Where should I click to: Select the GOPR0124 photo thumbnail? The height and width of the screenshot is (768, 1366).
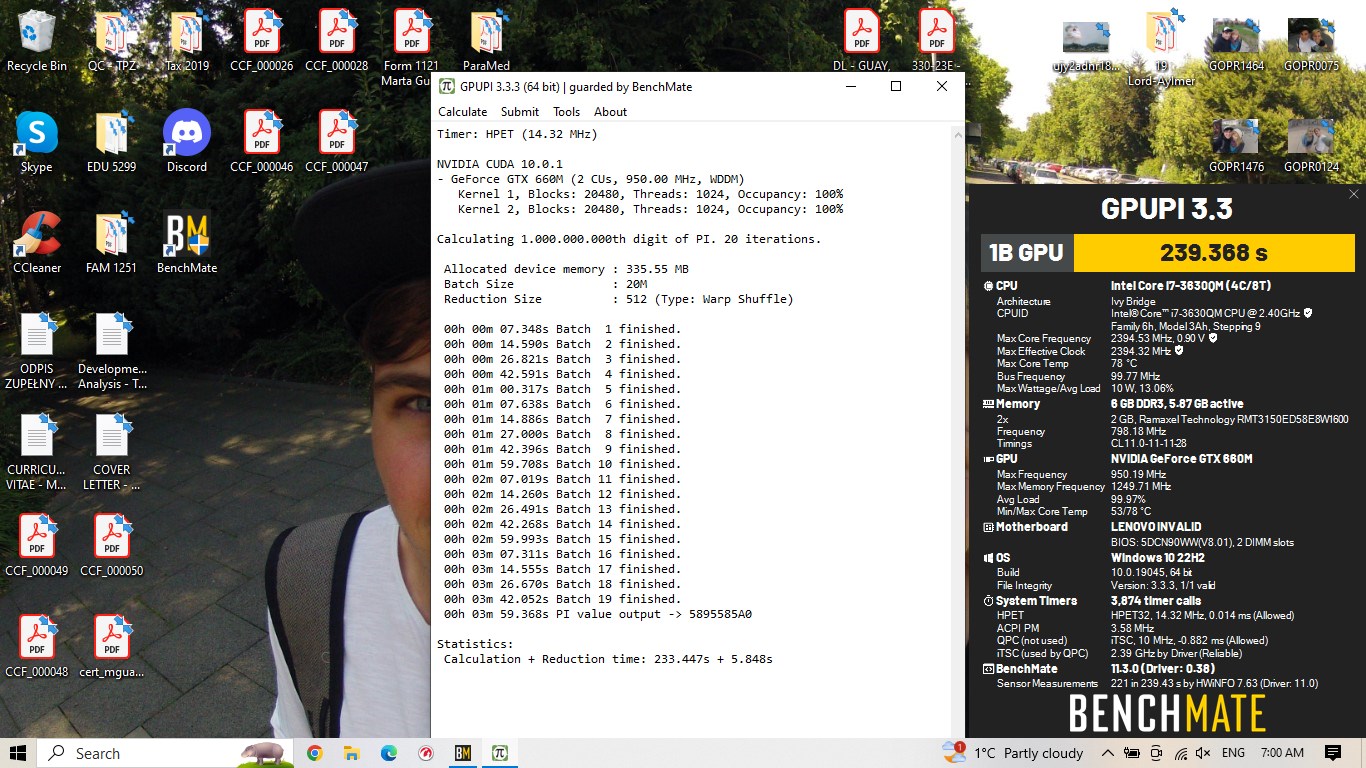coord(1312,145)
